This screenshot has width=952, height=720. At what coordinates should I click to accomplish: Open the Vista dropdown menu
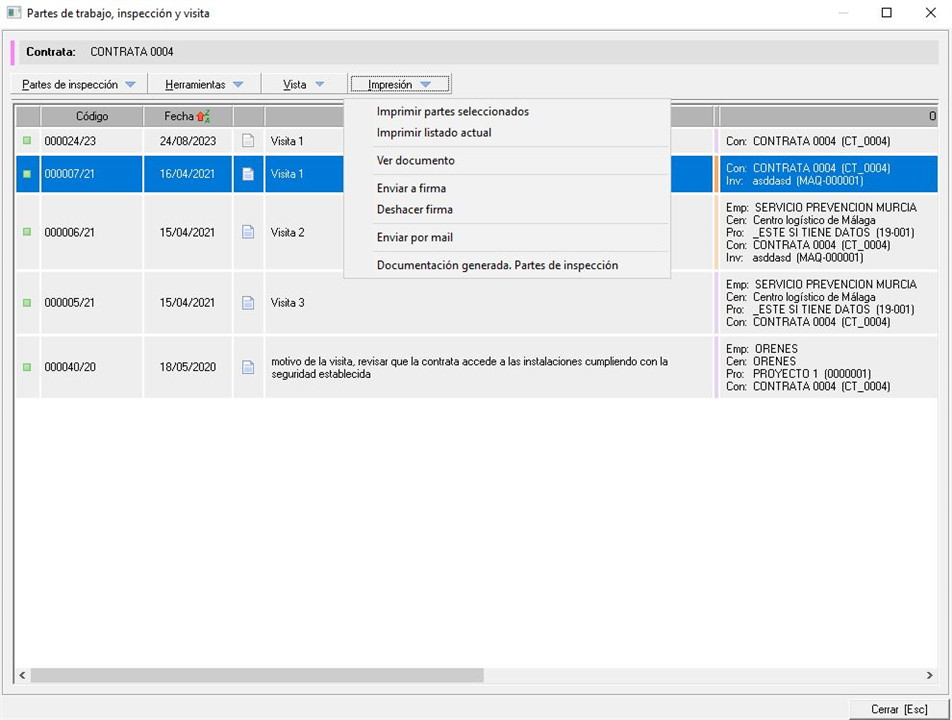click(303, 85)
